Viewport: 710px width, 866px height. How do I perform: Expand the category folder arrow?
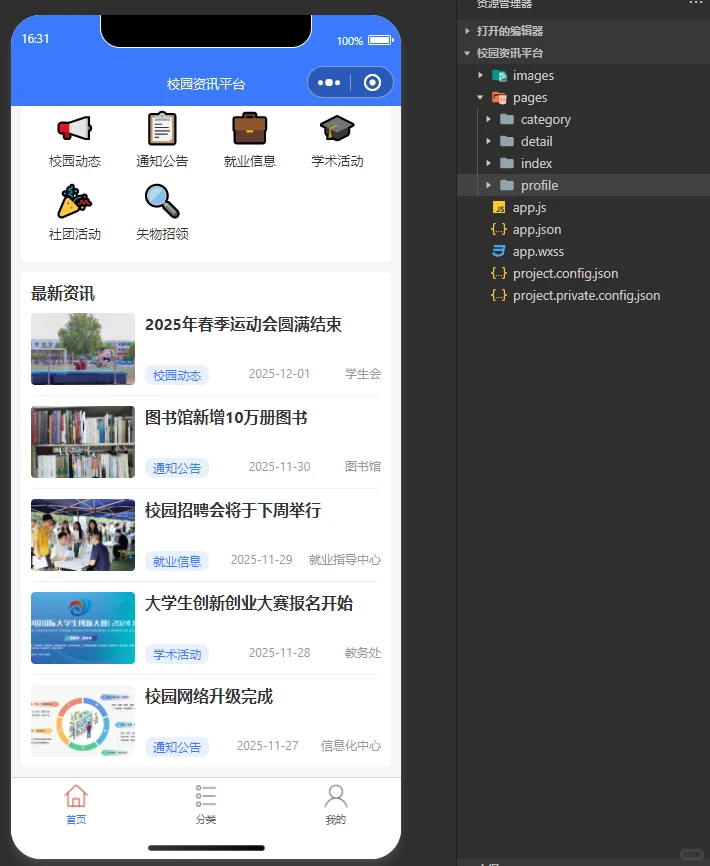tap(488, 119)
